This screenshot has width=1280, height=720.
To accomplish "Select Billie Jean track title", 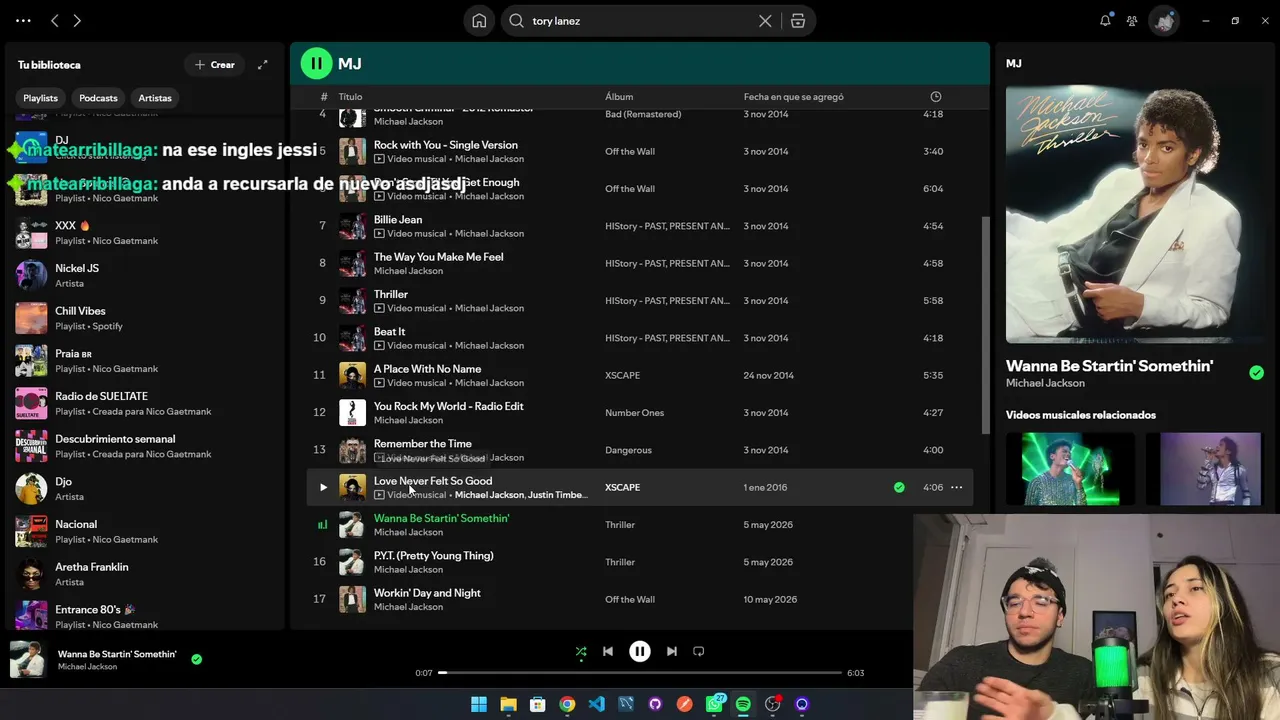I will click(398, 220).
